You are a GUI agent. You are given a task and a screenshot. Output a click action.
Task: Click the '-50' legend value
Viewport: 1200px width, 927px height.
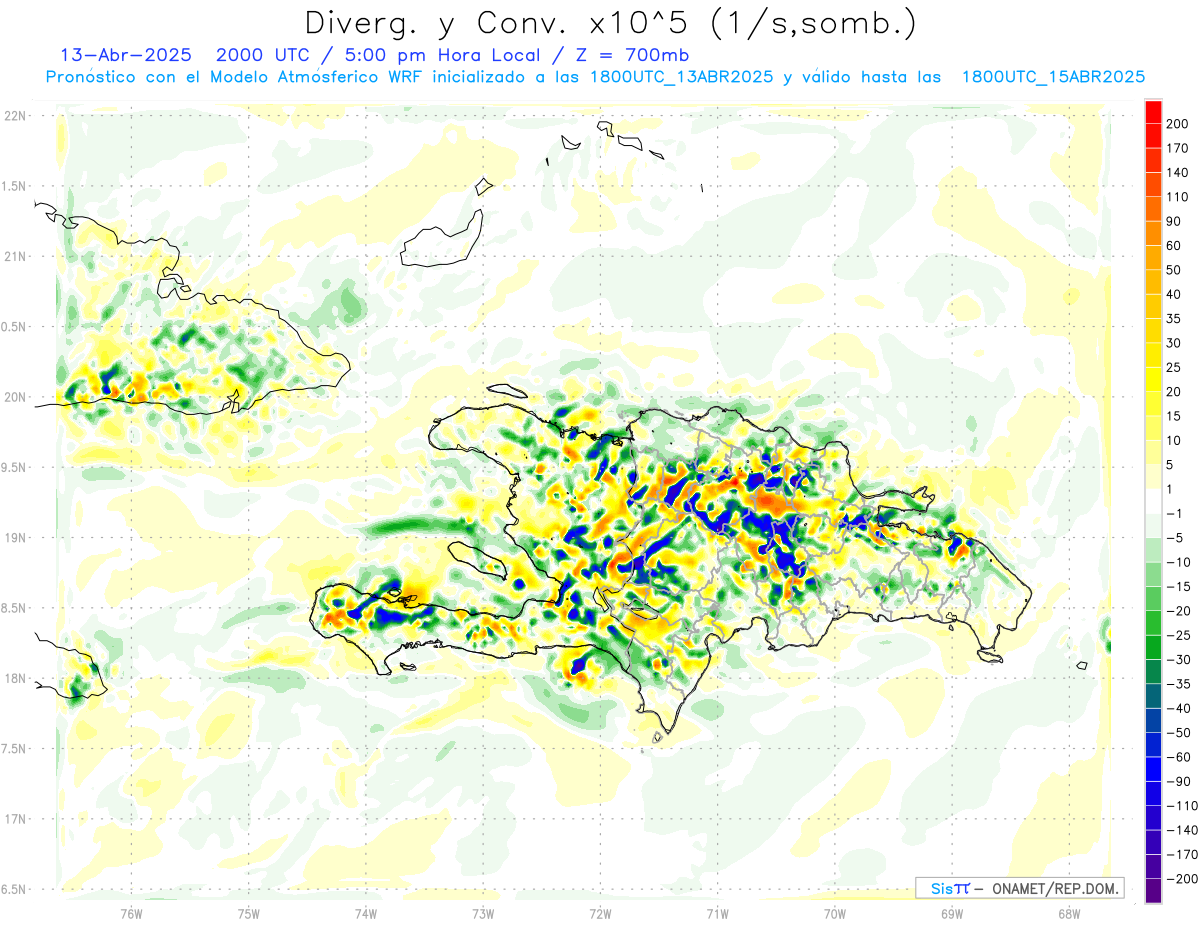tap(1178, 733)
